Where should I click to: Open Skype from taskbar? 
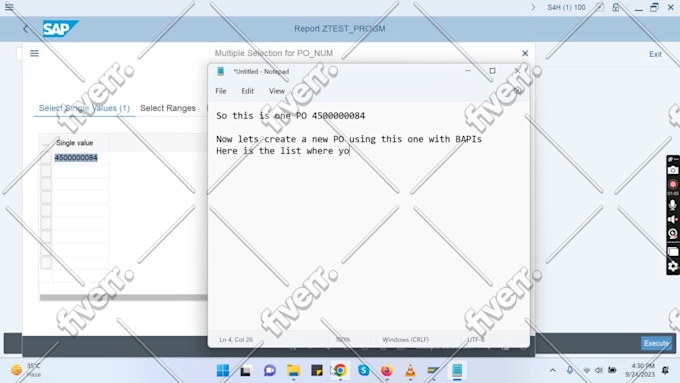tap(363, 370)
